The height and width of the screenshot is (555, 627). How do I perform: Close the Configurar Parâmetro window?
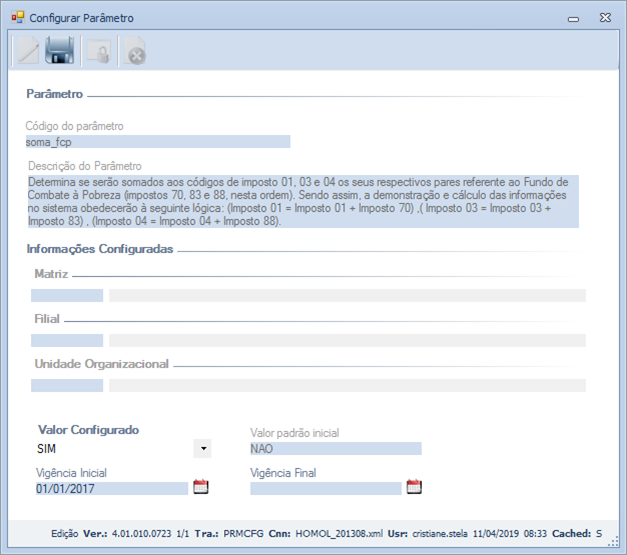(x=605, y=18)
